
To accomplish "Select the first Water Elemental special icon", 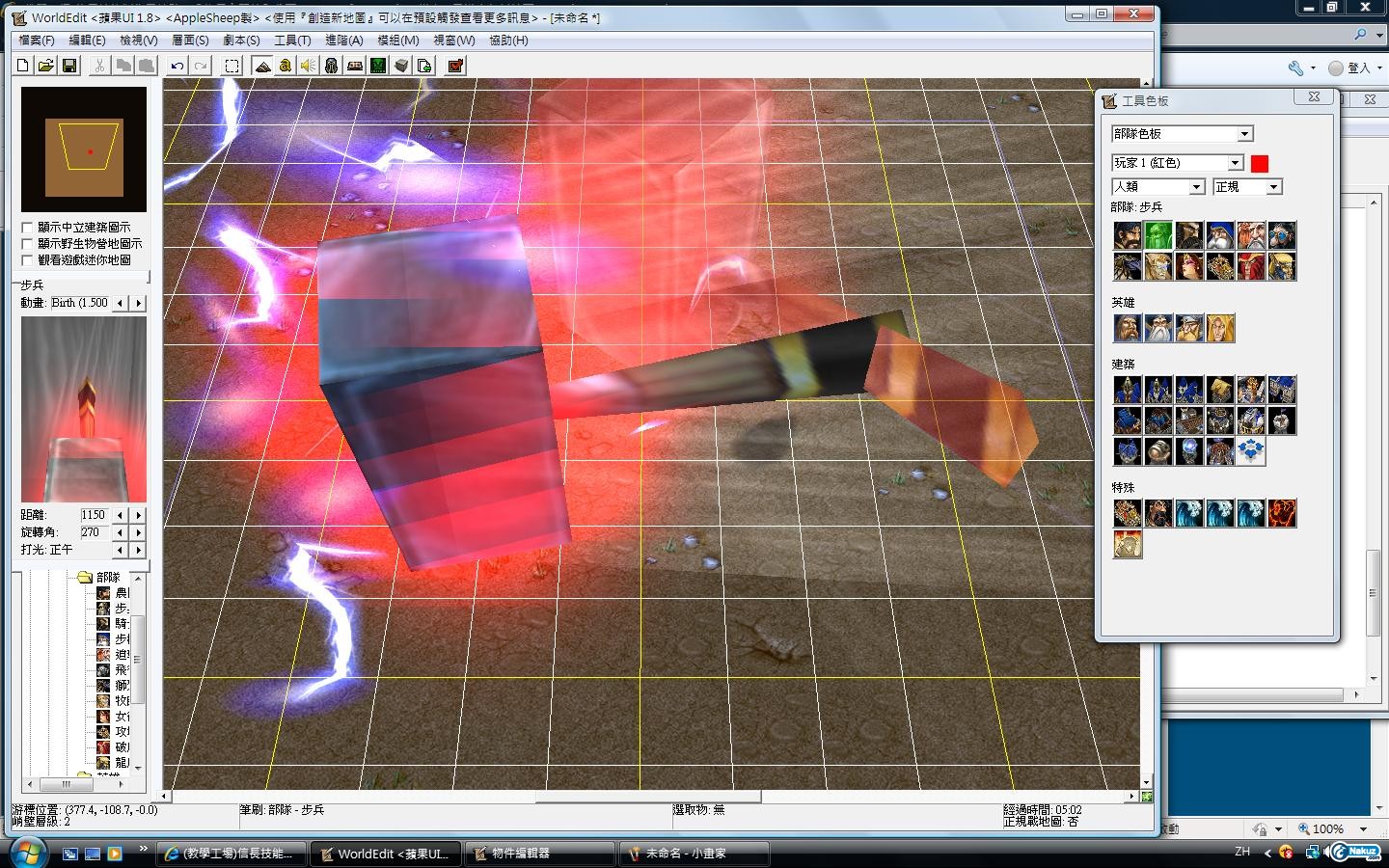I will 1189,513.
